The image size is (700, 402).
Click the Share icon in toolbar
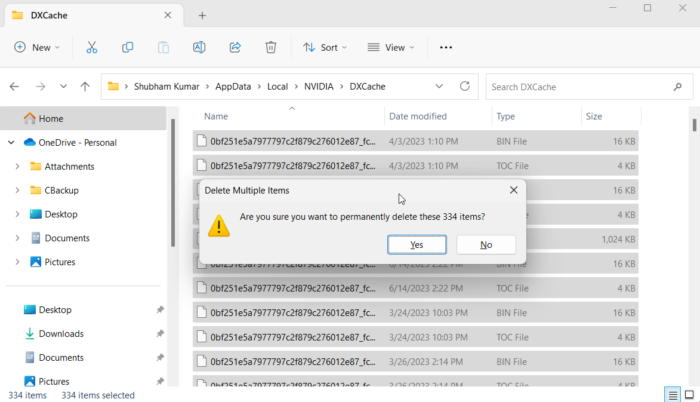coord(235,47)
